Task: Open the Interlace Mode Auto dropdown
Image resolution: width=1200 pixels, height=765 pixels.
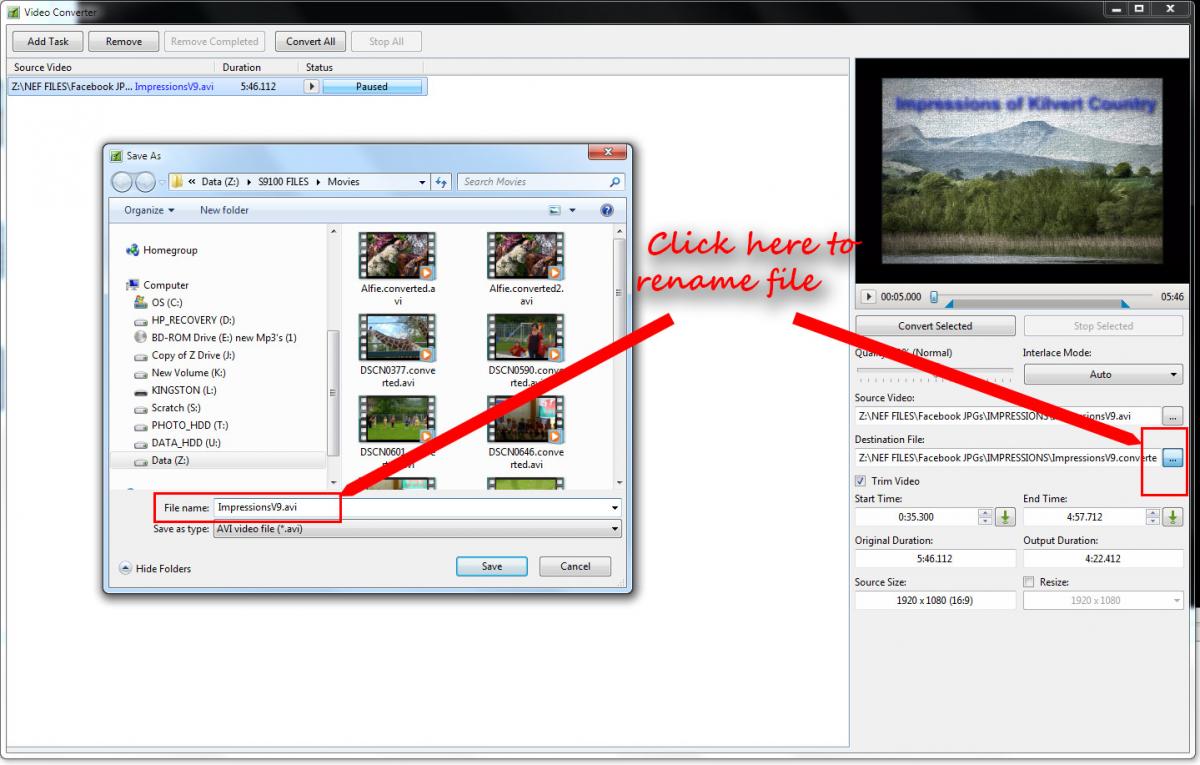Action: point(1102,374)
